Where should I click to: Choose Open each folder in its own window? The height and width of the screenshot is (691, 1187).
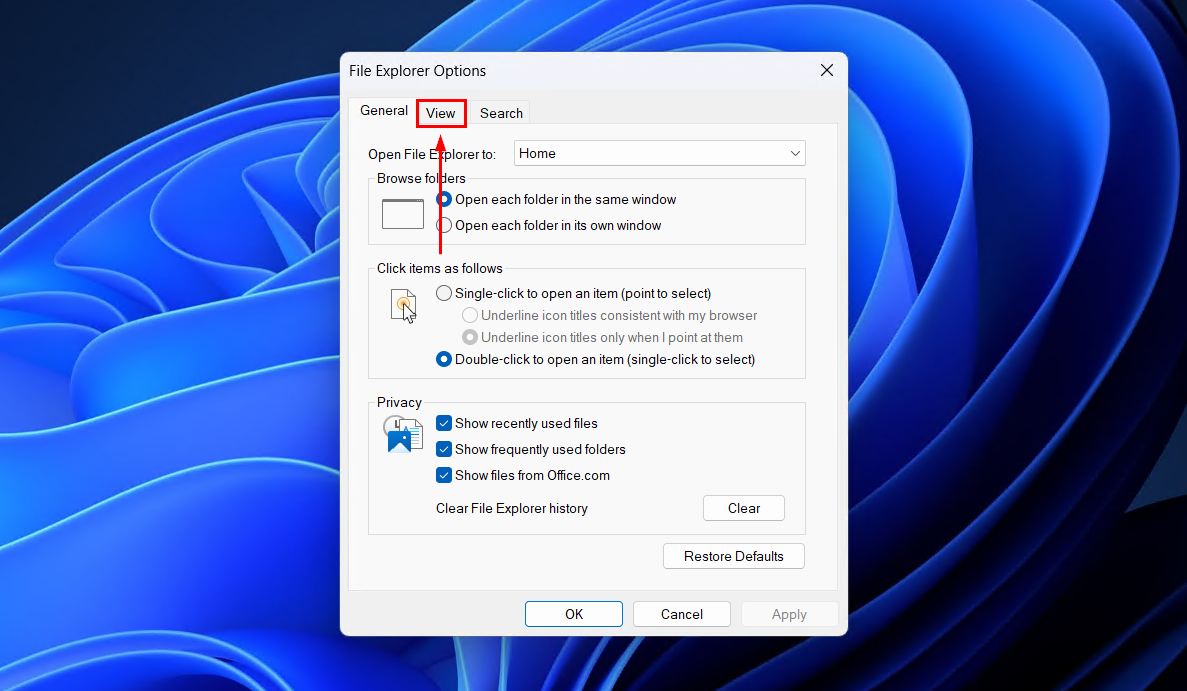444,225
